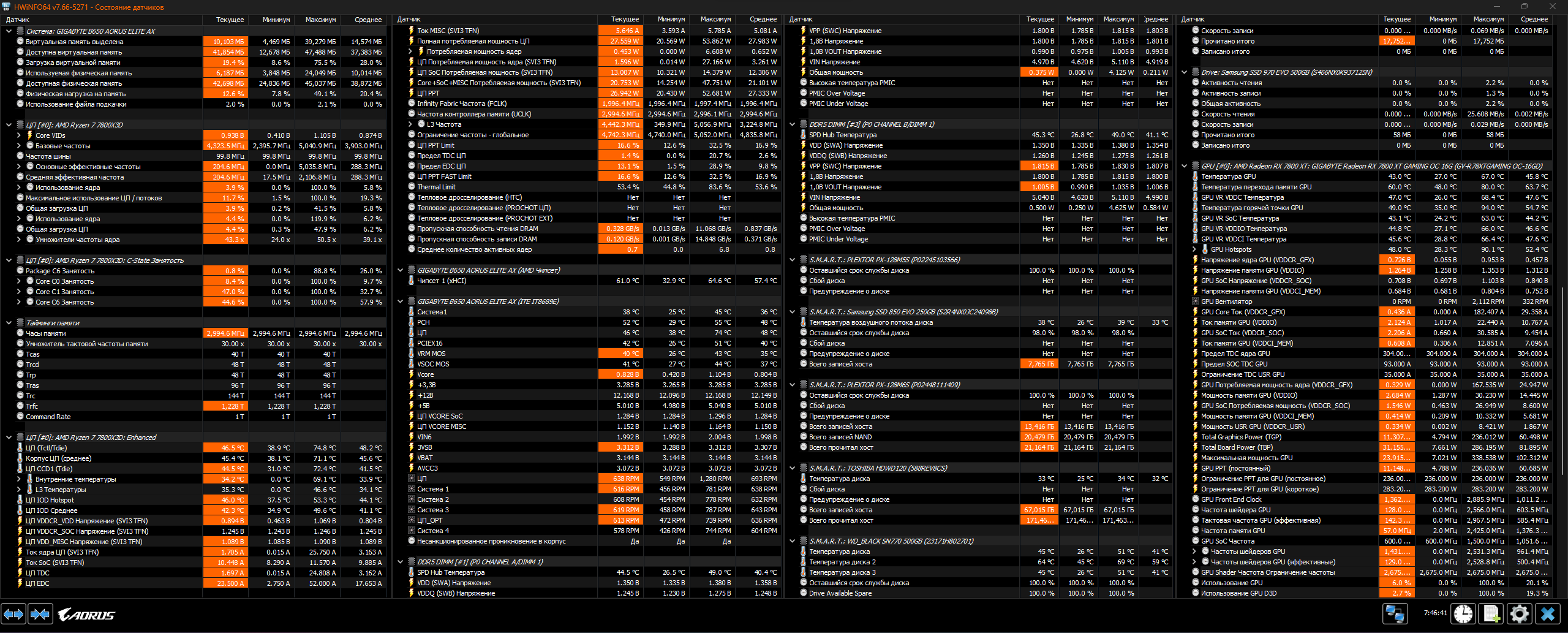
Task: Expand the Умножители частоты ядра row
Action: 18,240
